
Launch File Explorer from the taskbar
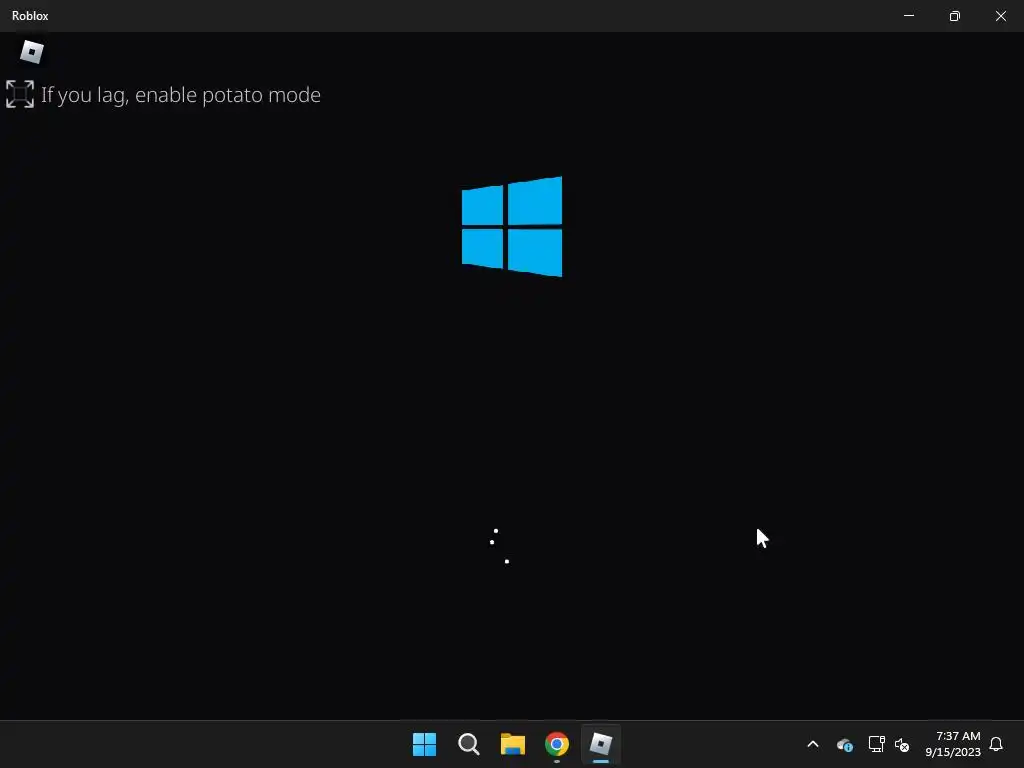point(513,744)
